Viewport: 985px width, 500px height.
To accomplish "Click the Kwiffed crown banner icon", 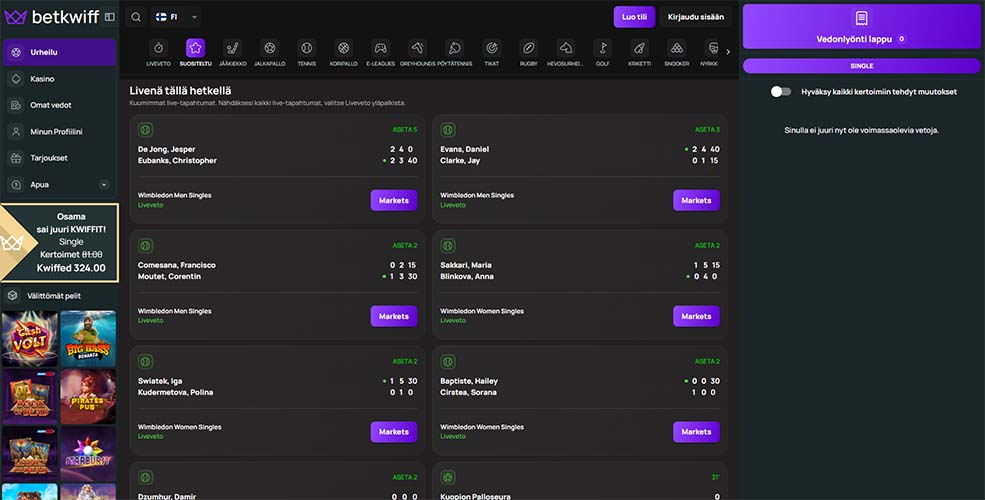I will (x=11, y=242).
